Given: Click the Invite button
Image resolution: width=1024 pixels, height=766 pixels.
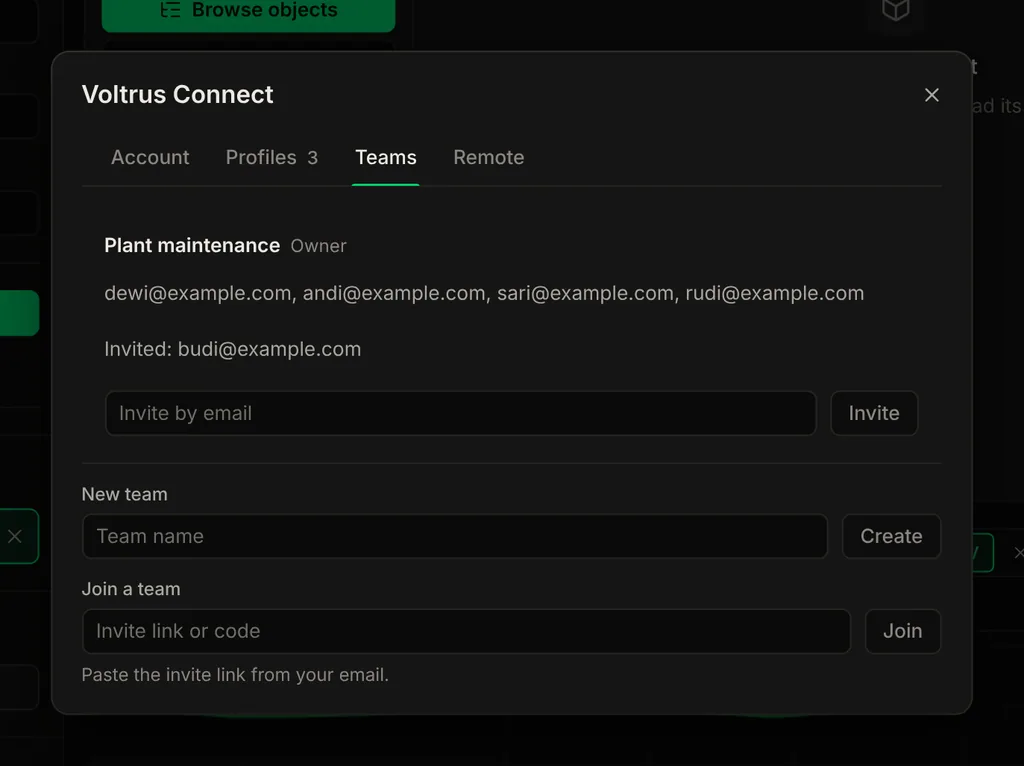Looking at the screenshot, I should [x=874, y=413].
